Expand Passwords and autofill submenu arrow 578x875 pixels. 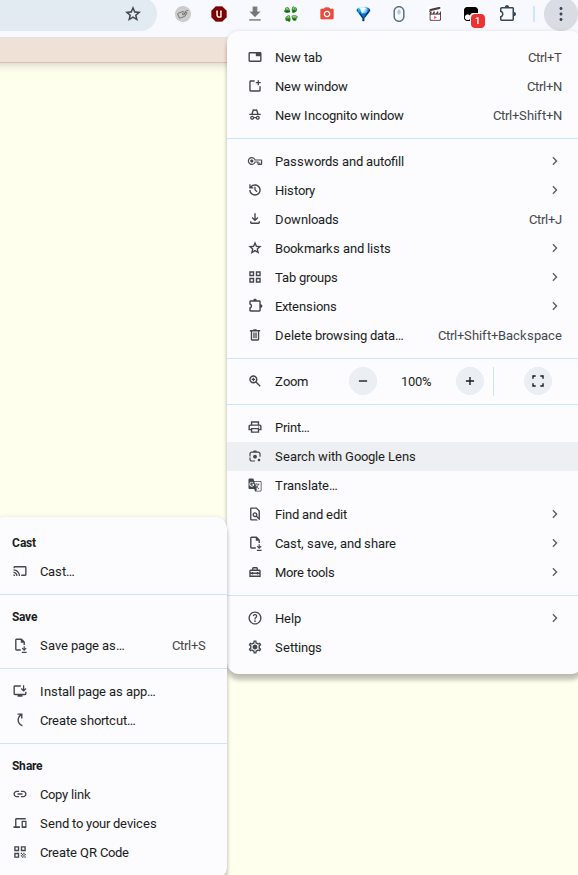(x=555, y=161)
